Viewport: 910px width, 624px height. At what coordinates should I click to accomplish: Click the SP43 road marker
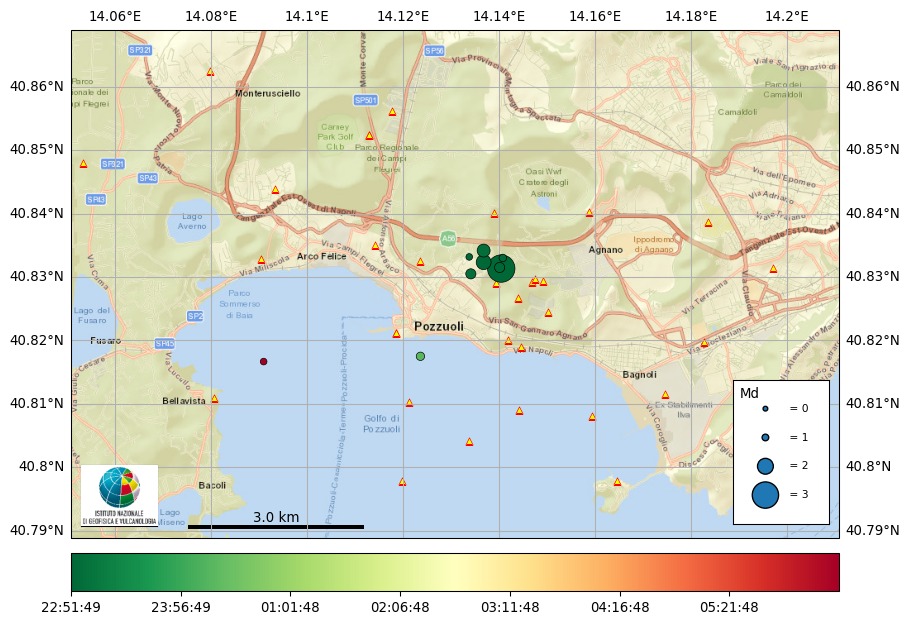pyautogui.click(x=147, y=178)
